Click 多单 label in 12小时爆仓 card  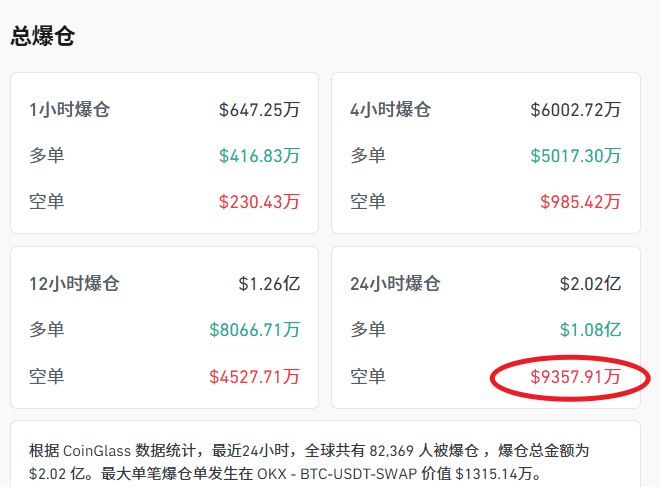click(47, 330)
